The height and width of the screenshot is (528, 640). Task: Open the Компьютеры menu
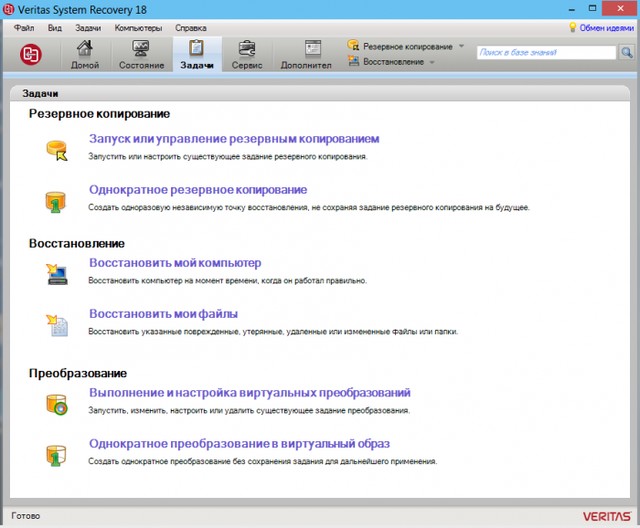(x=138, y=28)
